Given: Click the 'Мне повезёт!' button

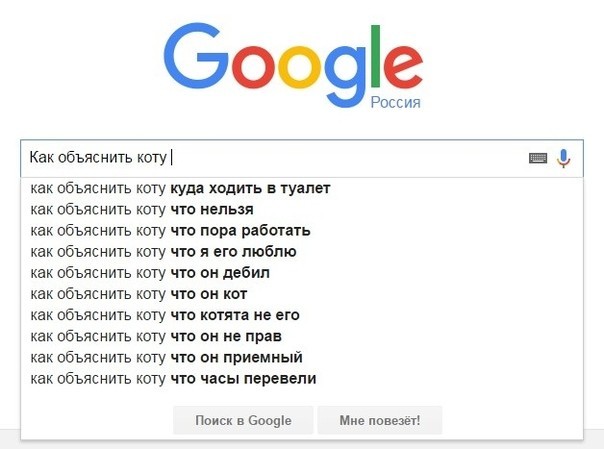Looking at the screenshot, I should tap(380, 420).
